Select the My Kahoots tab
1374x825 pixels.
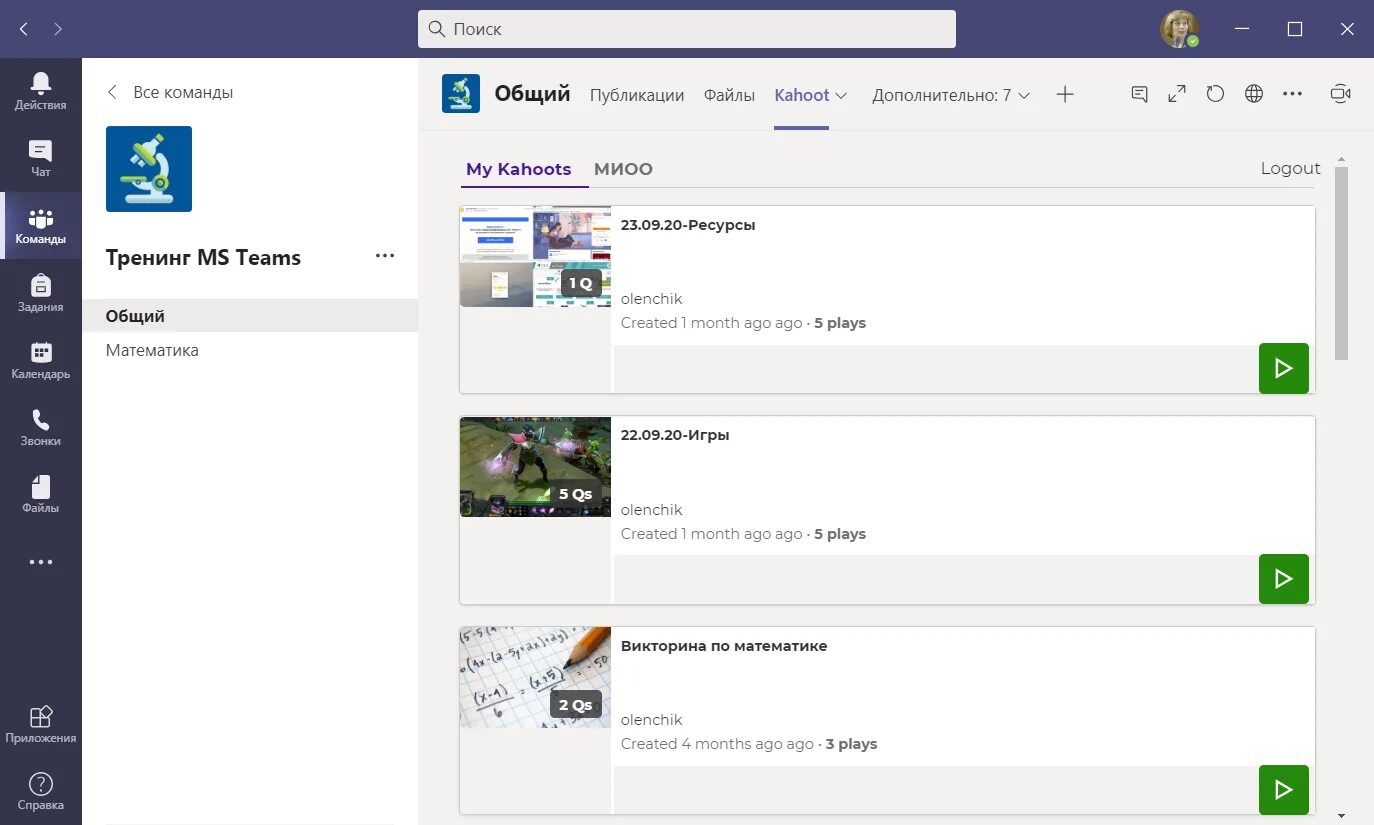[x=519, y=169]
